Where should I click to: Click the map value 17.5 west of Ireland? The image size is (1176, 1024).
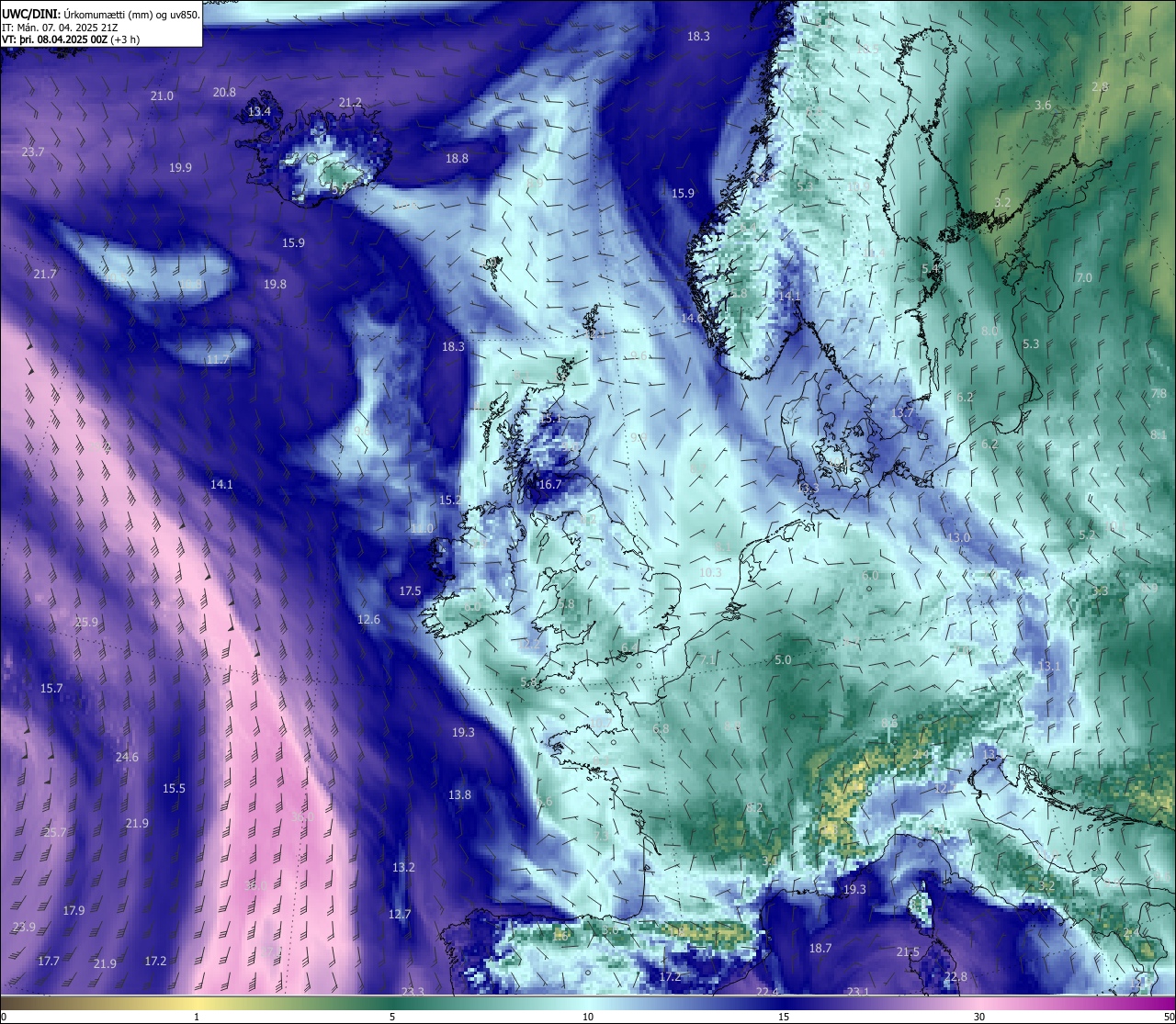coord(410,591)
